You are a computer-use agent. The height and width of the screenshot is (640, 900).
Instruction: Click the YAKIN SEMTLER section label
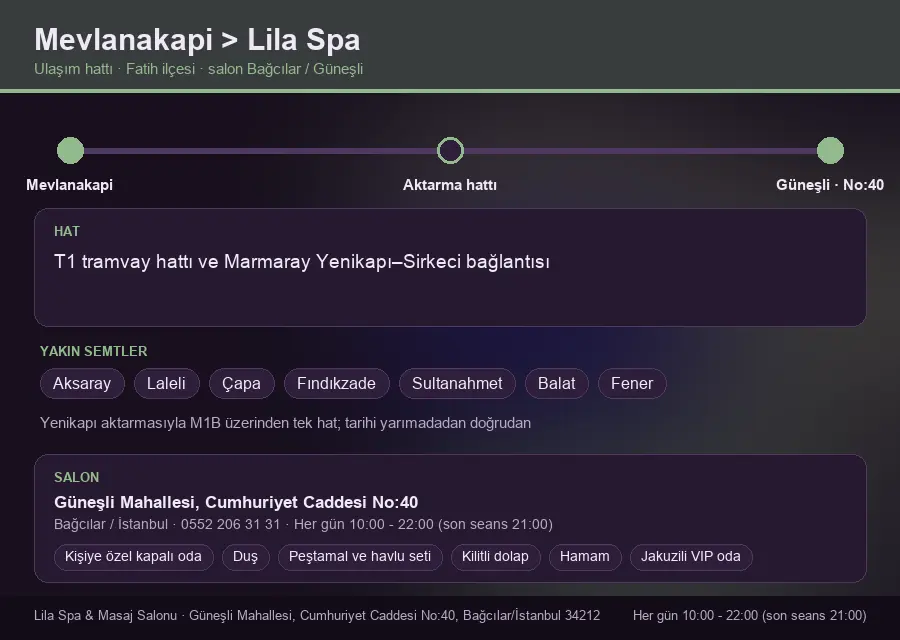[94, 351]
